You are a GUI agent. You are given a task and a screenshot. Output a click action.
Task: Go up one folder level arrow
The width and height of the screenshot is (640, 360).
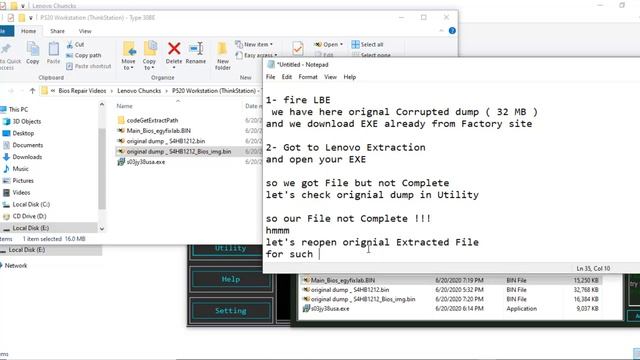(x=32, y=91)
